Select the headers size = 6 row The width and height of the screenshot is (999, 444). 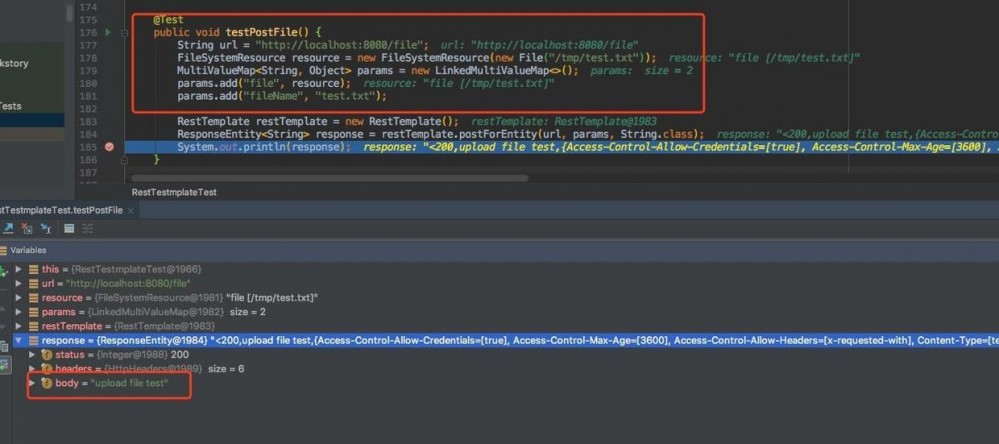(506, 369)
